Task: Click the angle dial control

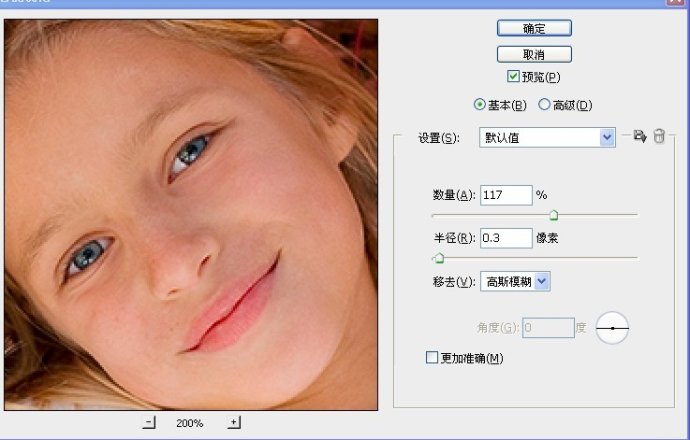Action: pos(612,328)
